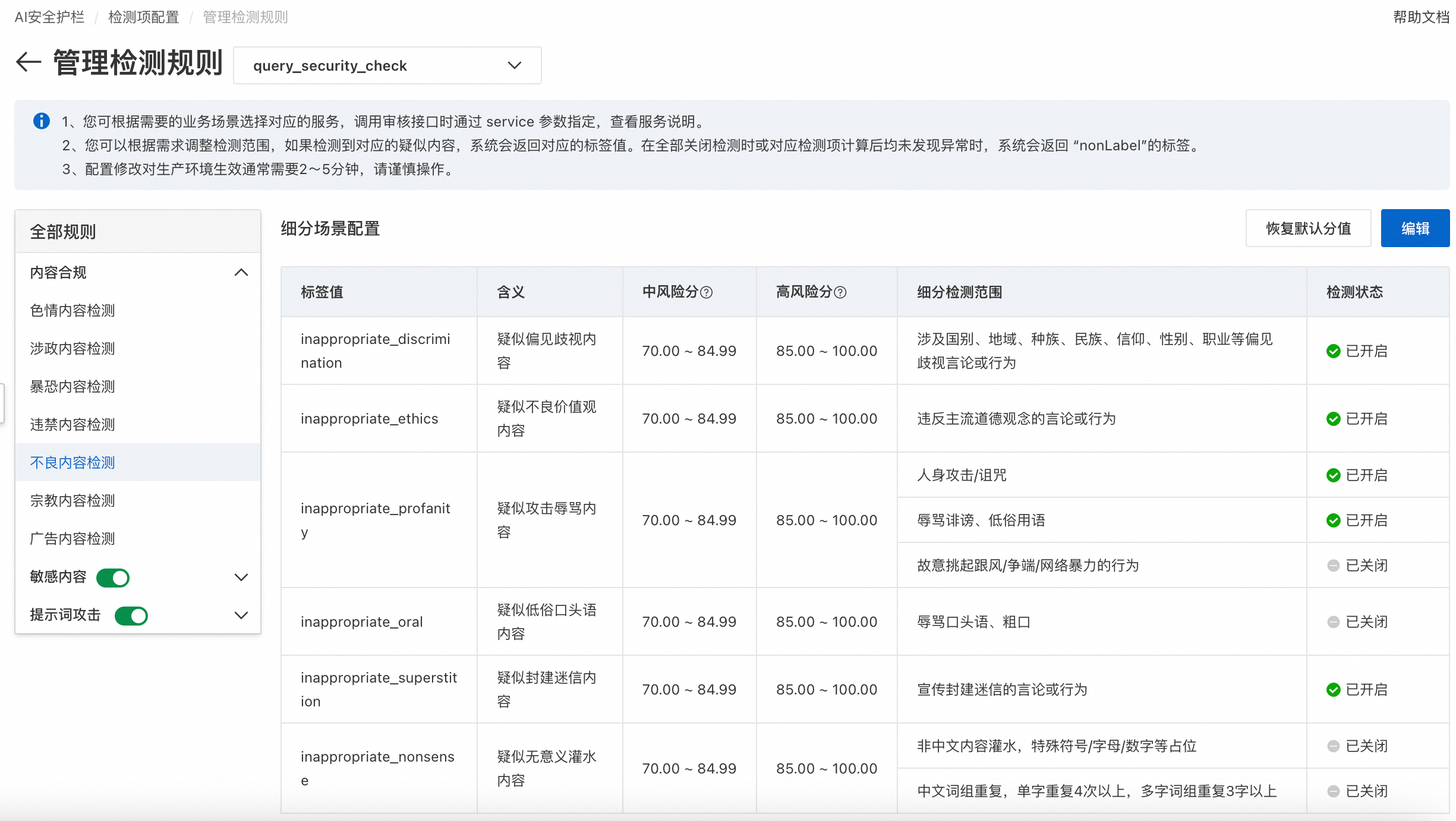Click help icon beside 高风险分 header
This screenshot has height=821, width=1456.
pos(840,292)
